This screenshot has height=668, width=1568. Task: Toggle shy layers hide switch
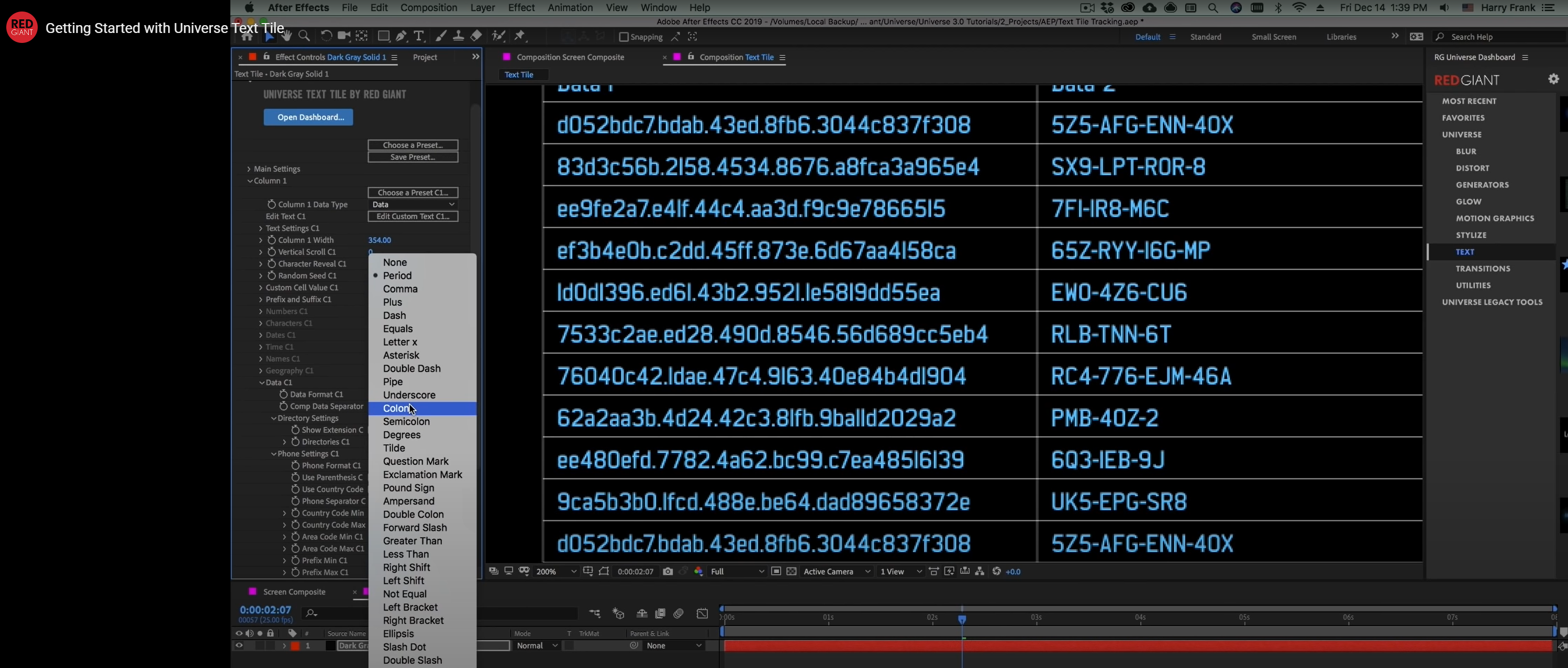click(x=641, y=613)
